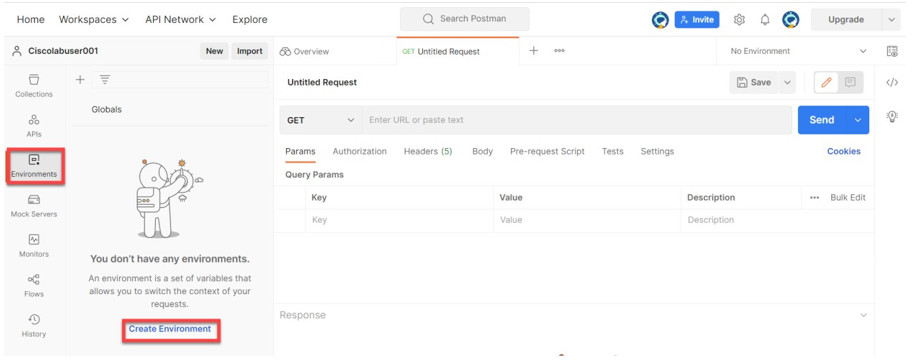912x360 pixels.
Task: Click the Description cell in query params
Action: (x=777, y=220)
